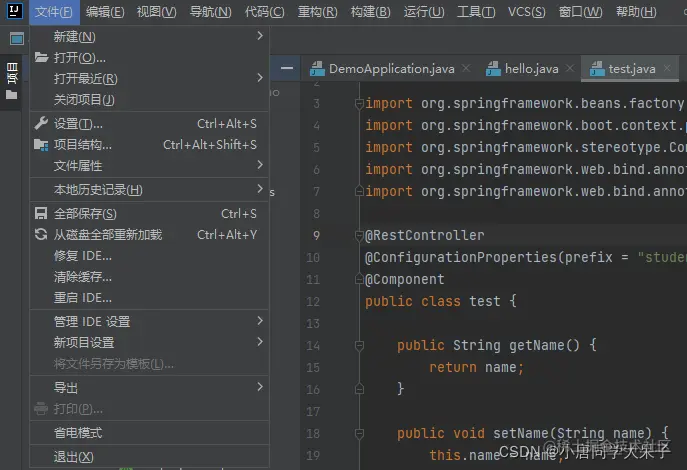Click the IntelliJ IDEA logo icon
687x470 pixels.
[14, 11]
